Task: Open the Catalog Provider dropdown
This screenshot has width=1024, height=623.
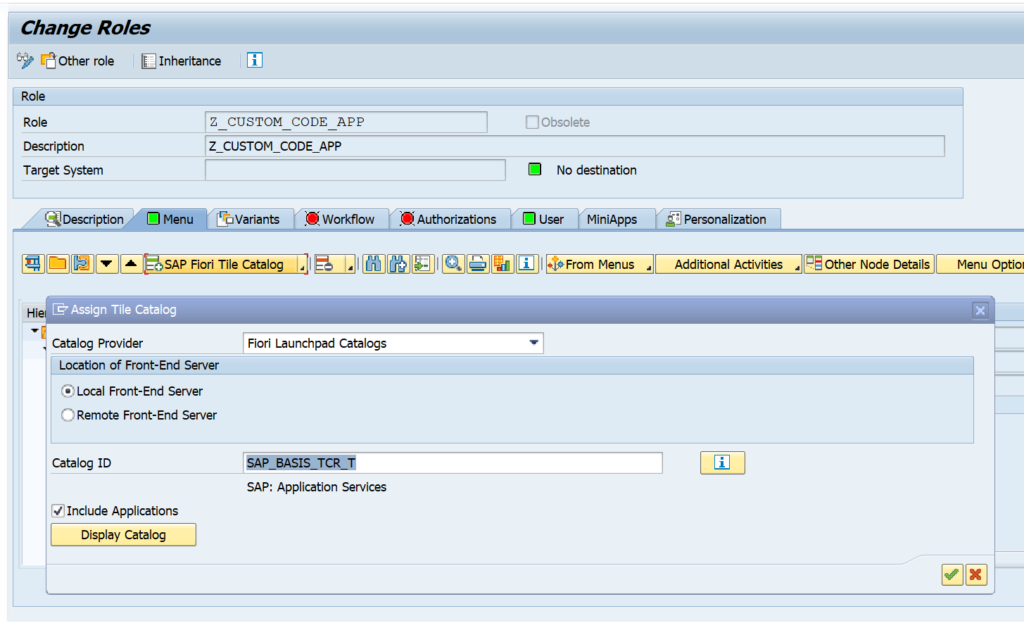Action: [535, 342]
